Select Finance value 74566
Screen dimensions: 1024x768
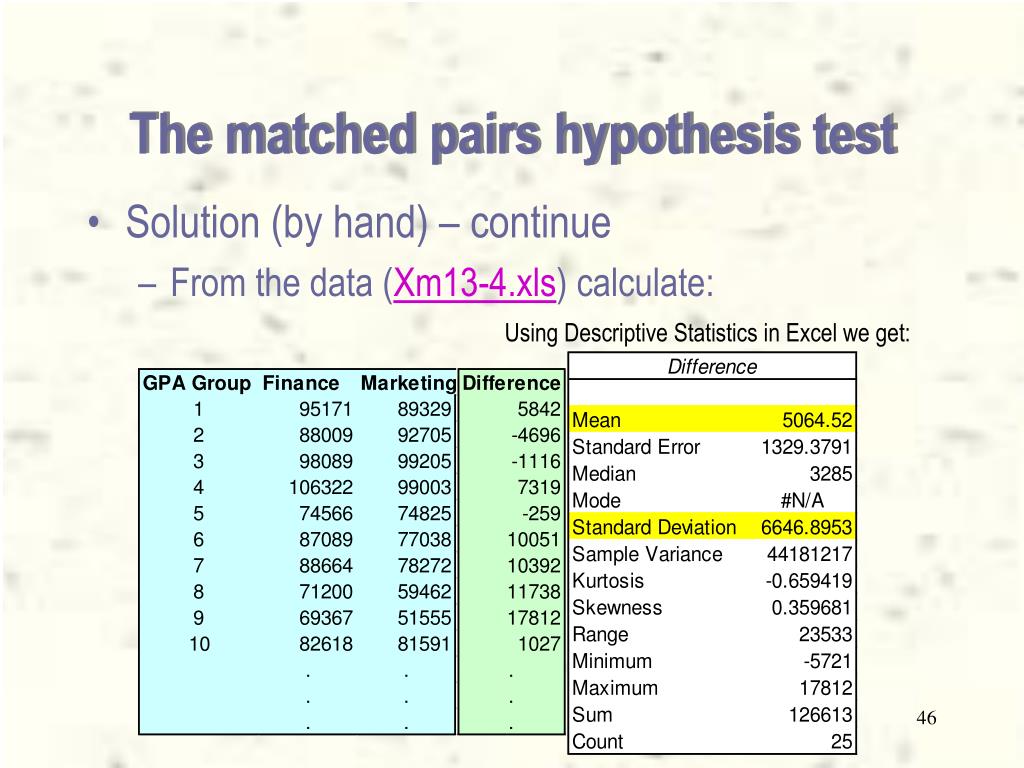click(326, 514)
